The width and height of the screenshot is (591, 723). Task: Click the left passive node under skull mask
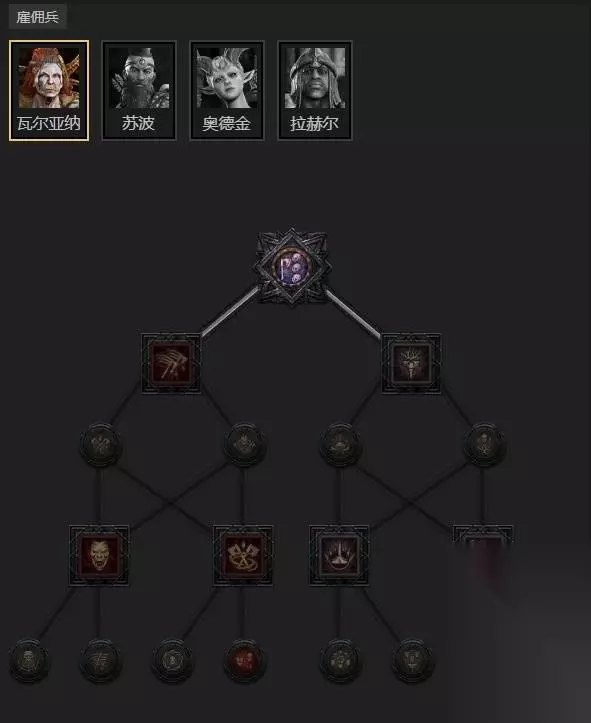tap(341, 445)
